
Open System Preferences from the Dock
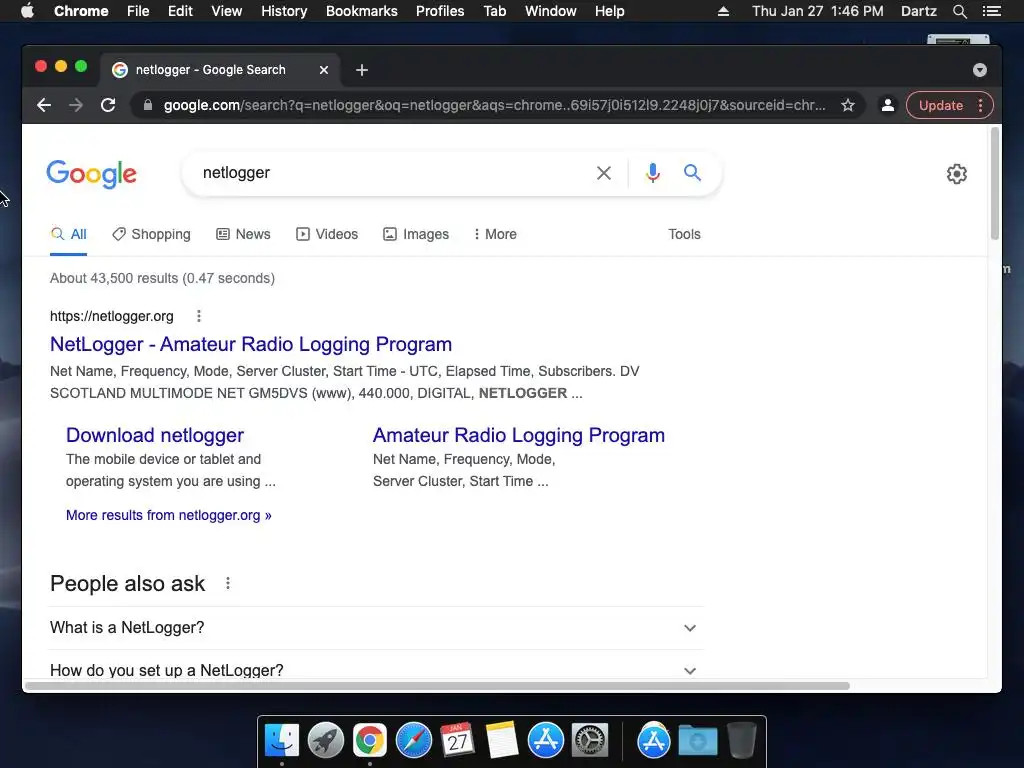coord(590,741)
